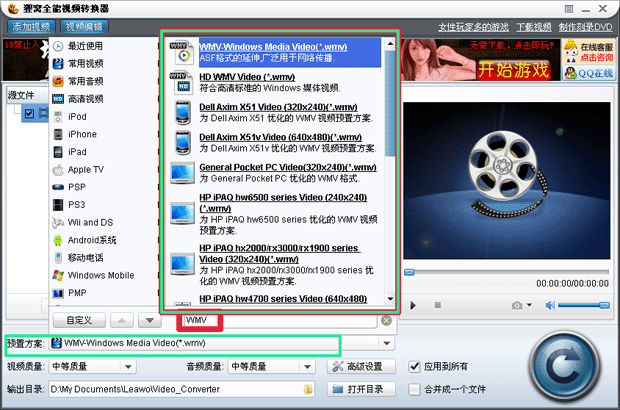Expand the 预置方案 preset dropdown arrow

pos(387,343)
